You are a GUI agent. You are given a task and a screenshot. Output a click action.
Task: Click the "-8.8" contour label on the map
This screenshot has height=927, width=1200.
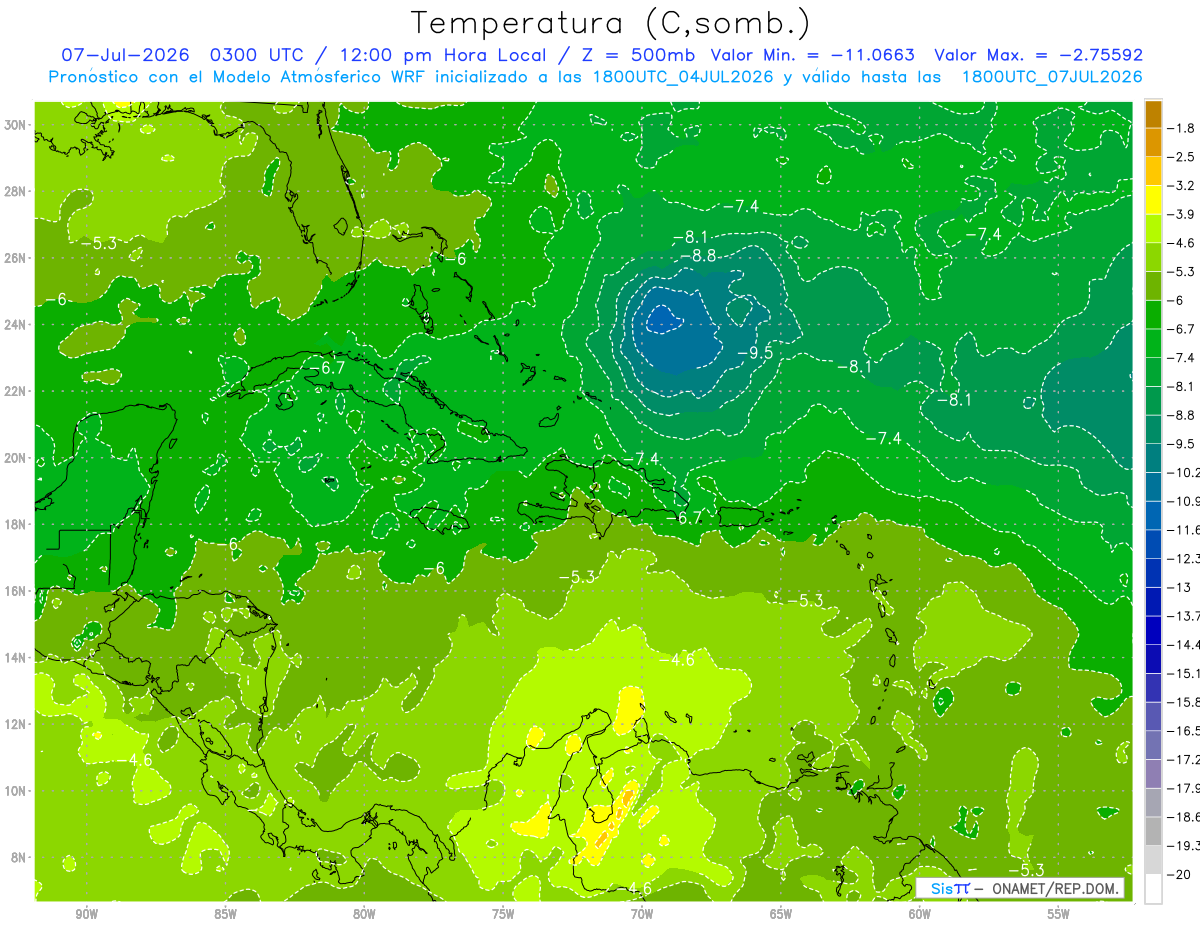coord(698,256)
